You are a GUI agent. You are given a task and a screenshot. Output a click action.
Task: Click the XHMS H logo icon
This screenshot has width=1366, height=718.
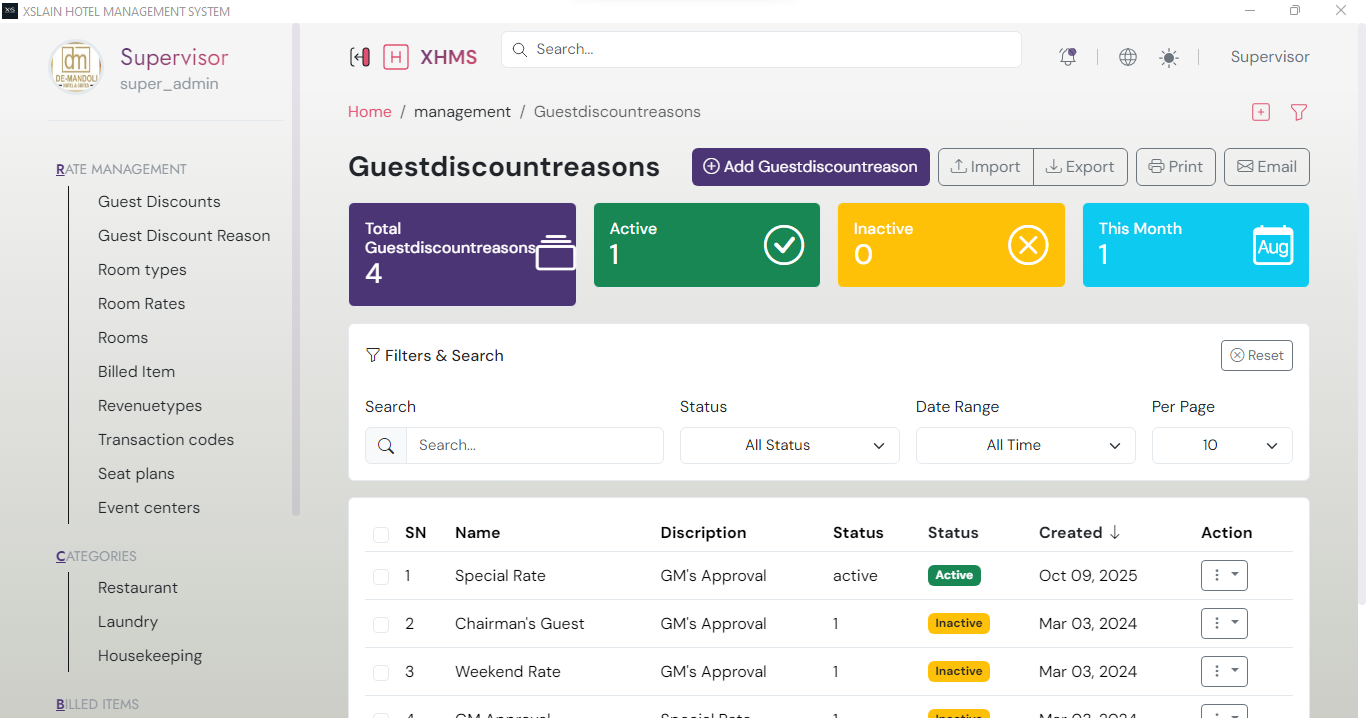pyautogui.click(x=396, y=57)
